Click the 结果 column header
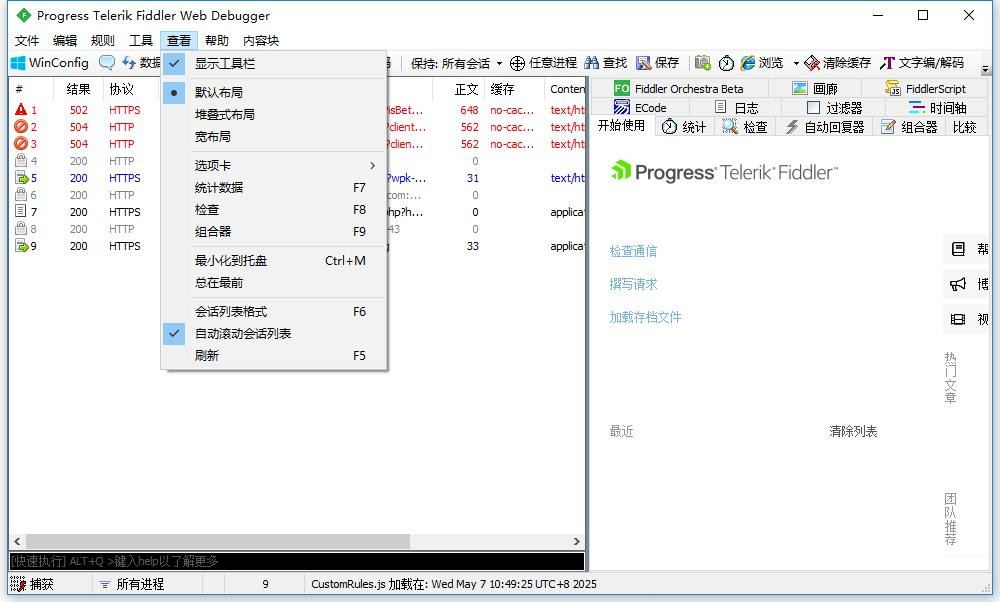Viewport: 1000px width, 602px height. (78, 89)
